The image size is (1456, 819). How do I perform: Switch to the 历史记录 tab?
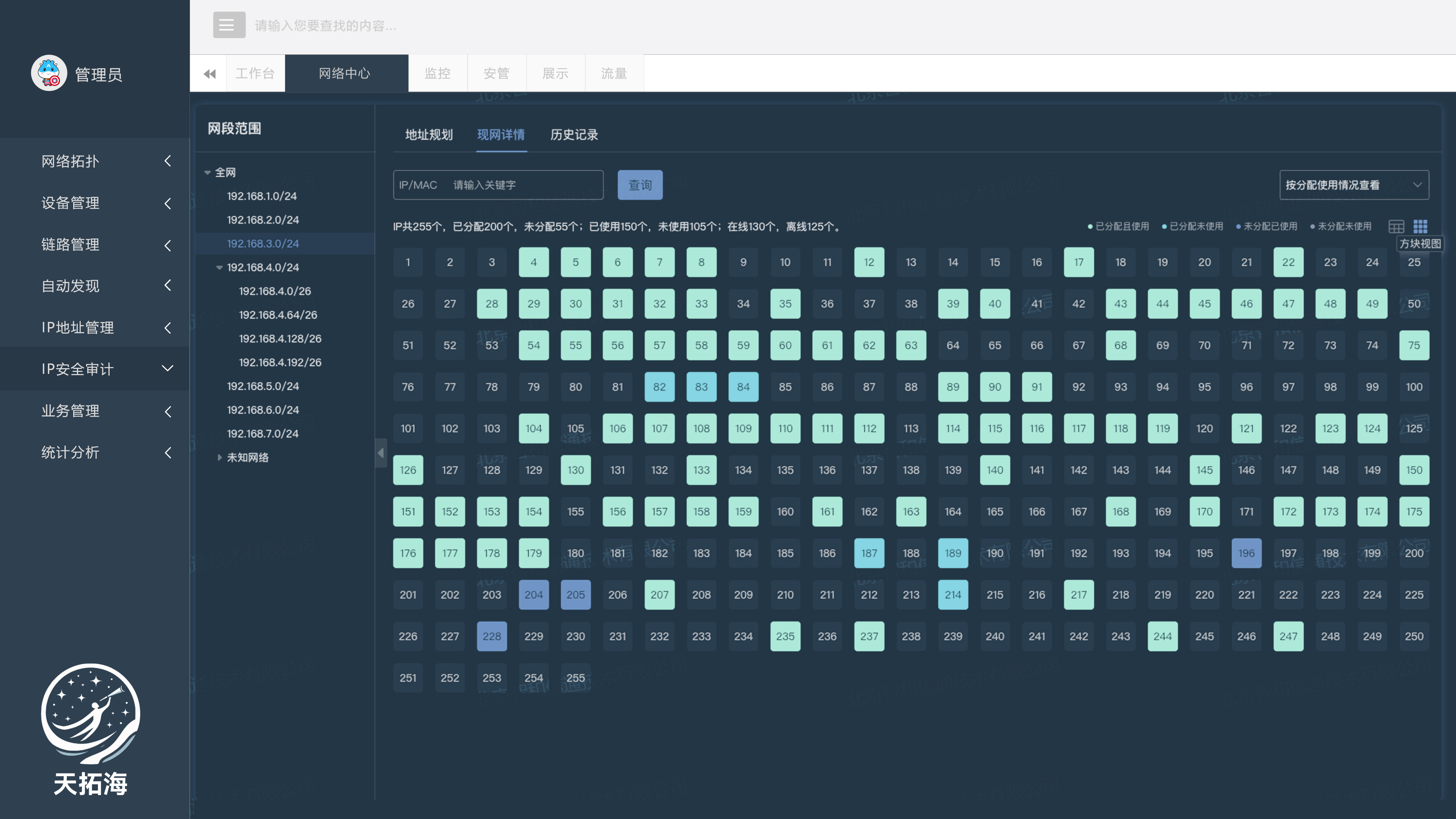574,135
